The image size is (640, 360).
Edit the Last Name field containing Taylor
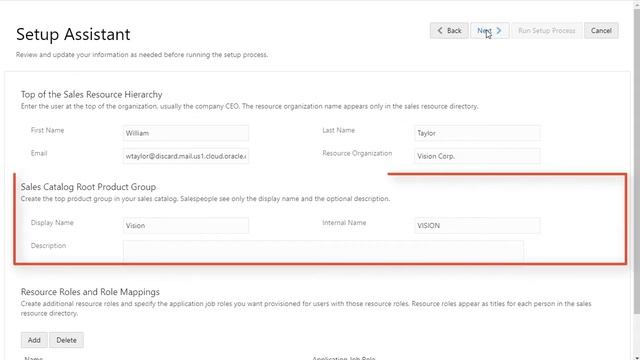coord(477,133)
